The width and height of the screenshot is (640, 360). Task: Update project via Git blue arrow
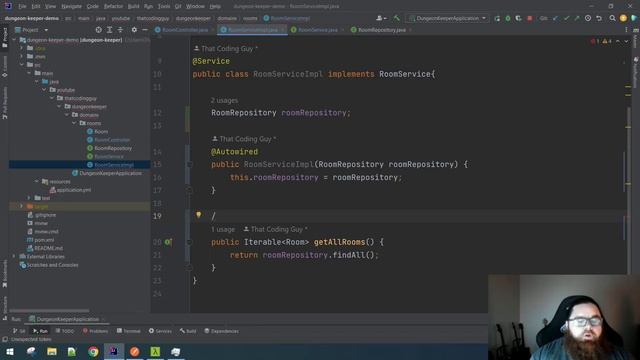(556, 18)
